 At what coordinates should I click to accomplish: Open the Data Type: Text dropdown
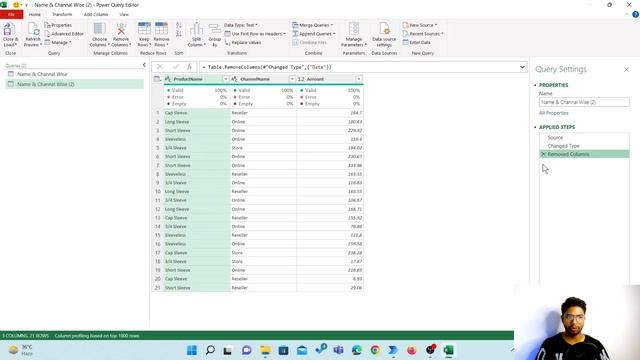[x=241, y=25]
